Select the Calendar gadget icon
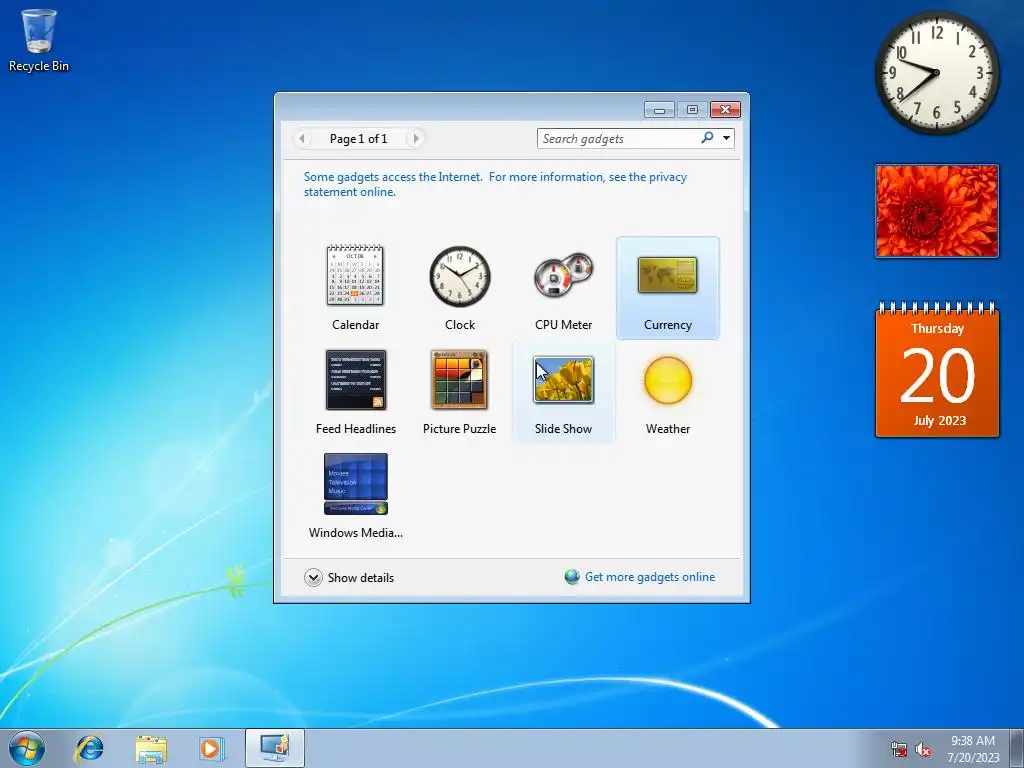The image size is (1024, 768). point(355,276)
